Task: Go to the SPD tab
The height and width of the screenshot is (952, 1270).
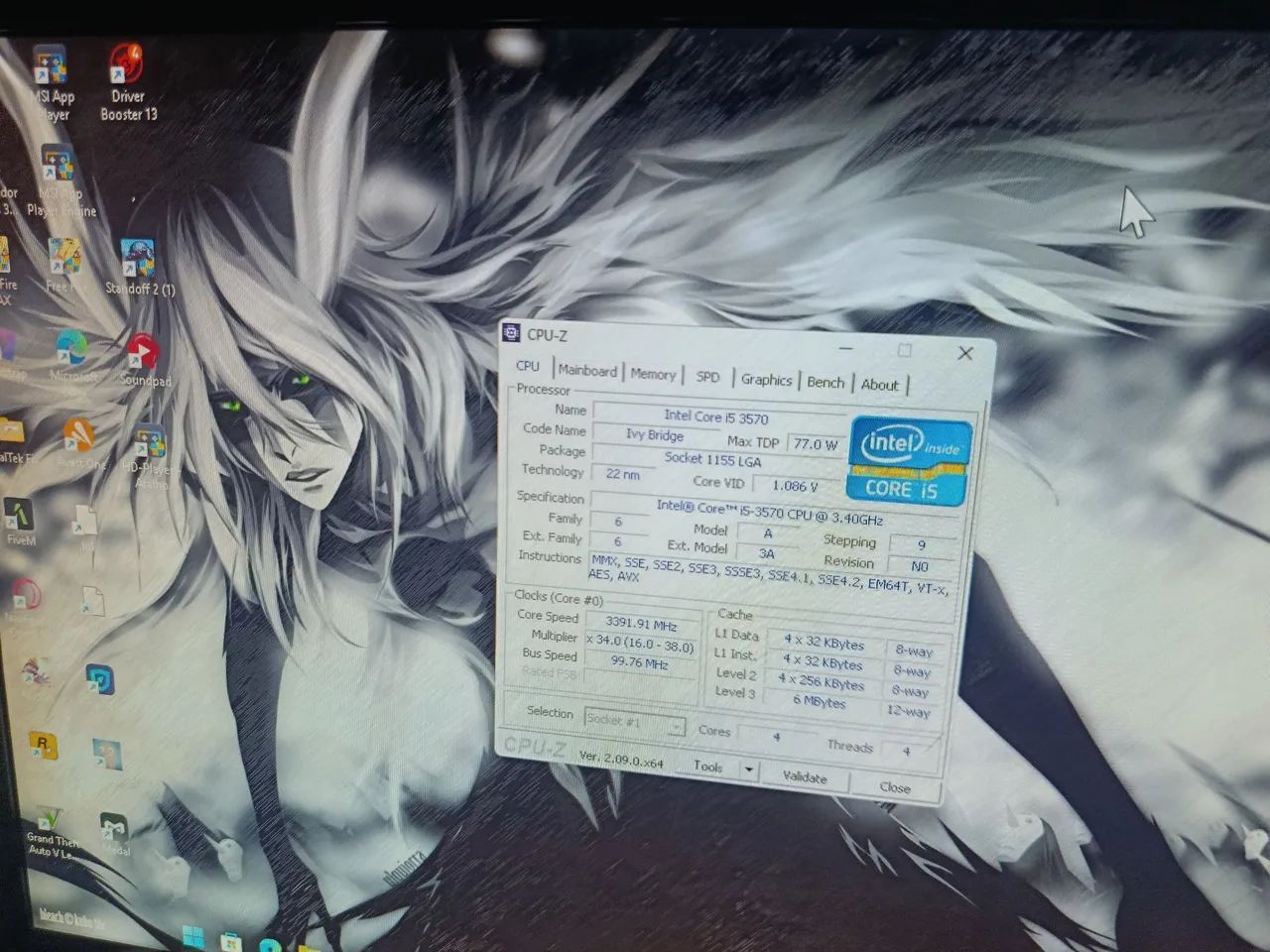Action: [707, 377]
